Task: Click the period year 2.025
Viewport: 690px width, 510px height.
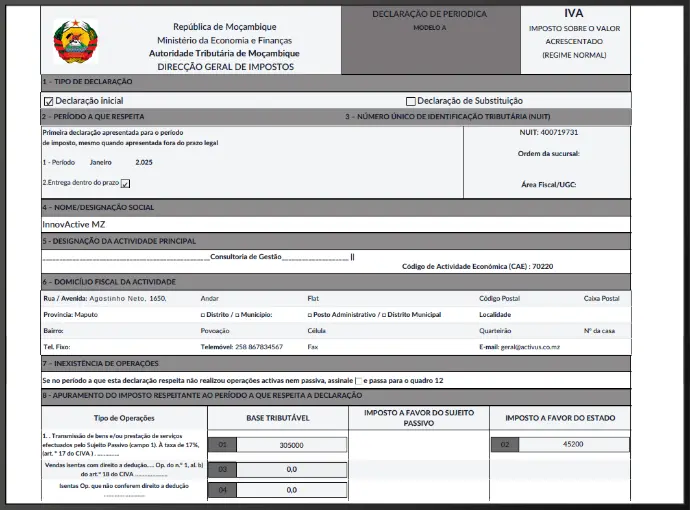Action: point(144,161)
